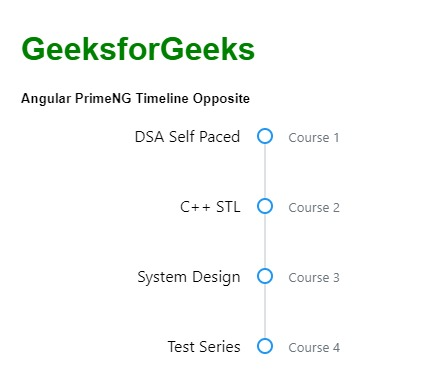The height and width of the screenshot is (382, 437).
Task: Select the Test Series timeline entry
Action: [x=204, y=347]
